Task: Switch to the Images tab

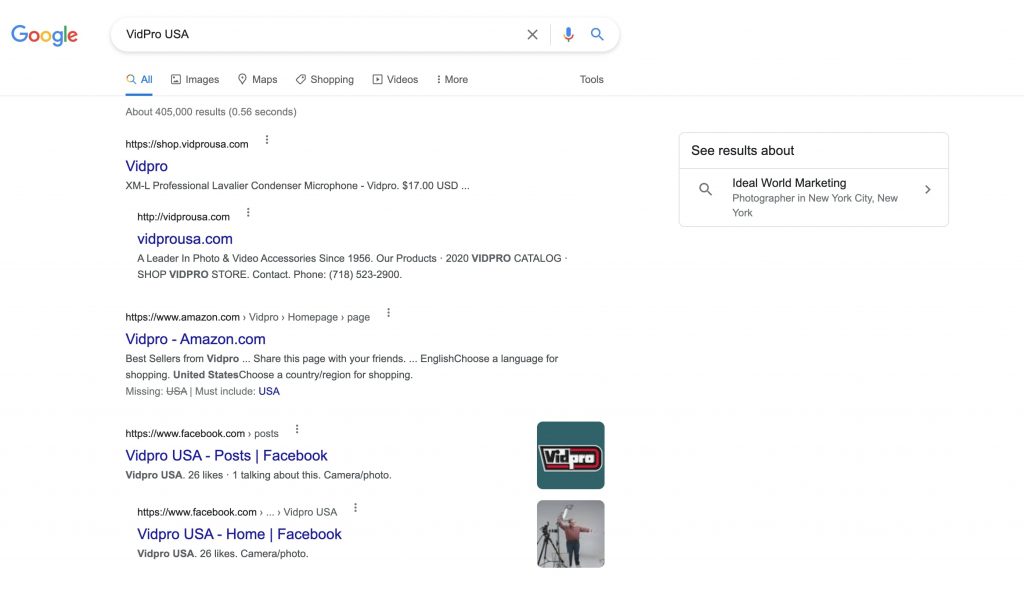Action: click(x=195, y=80)
